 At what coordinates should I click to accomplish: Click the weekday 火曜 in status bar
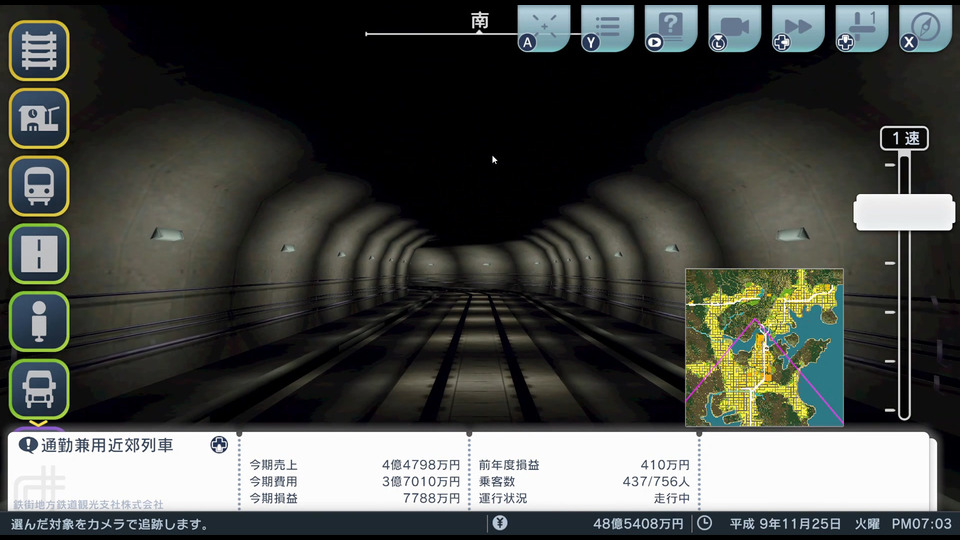(x=867, y=524)
